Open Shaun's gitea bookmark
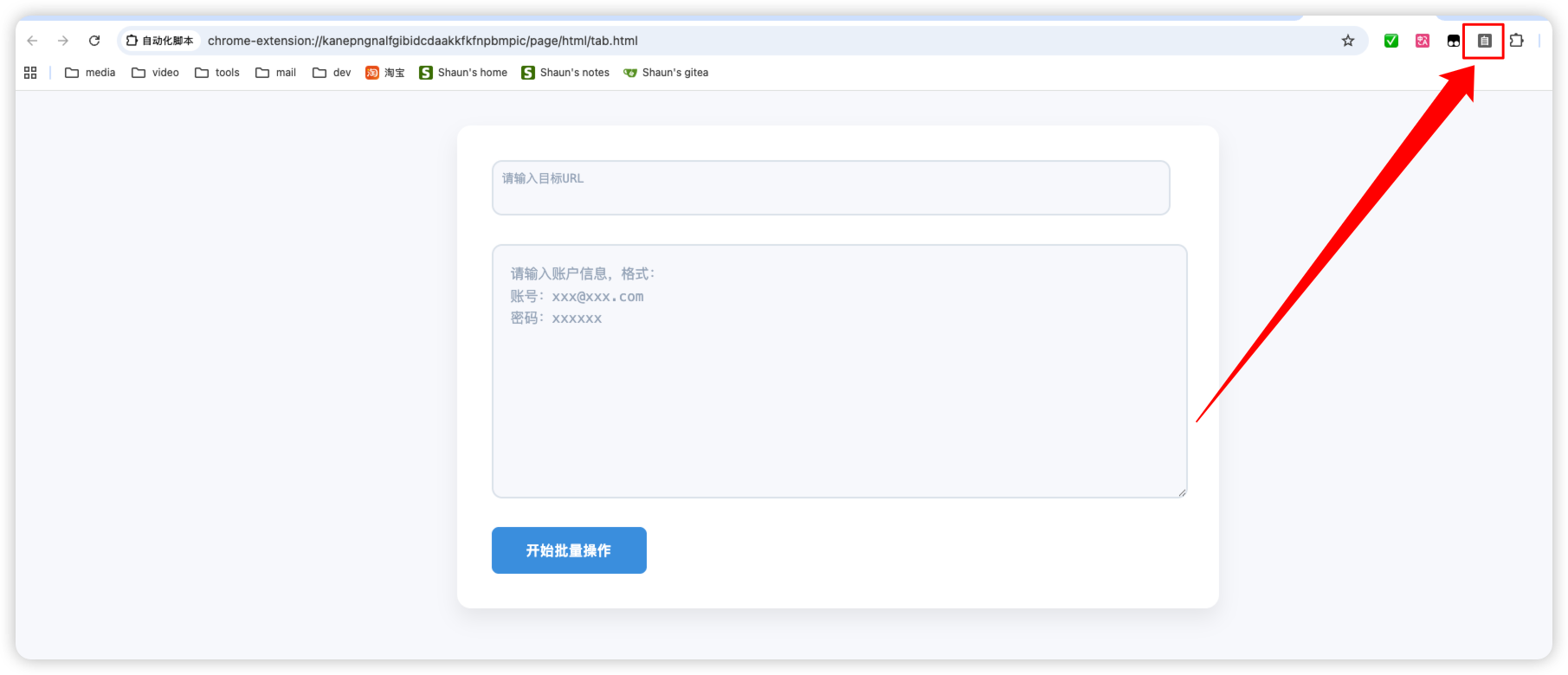This screenshot has height=675, width=1568. point(666,73)
